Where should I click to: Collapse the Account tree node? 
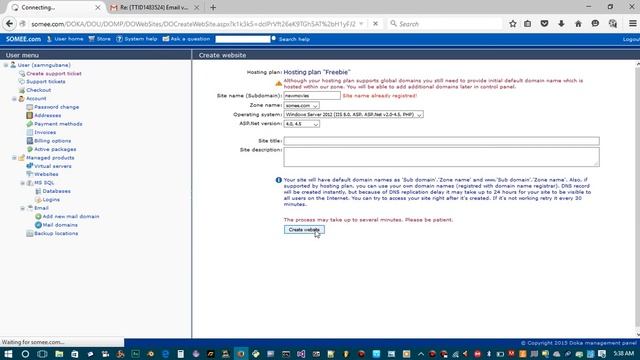coord(14,99)
